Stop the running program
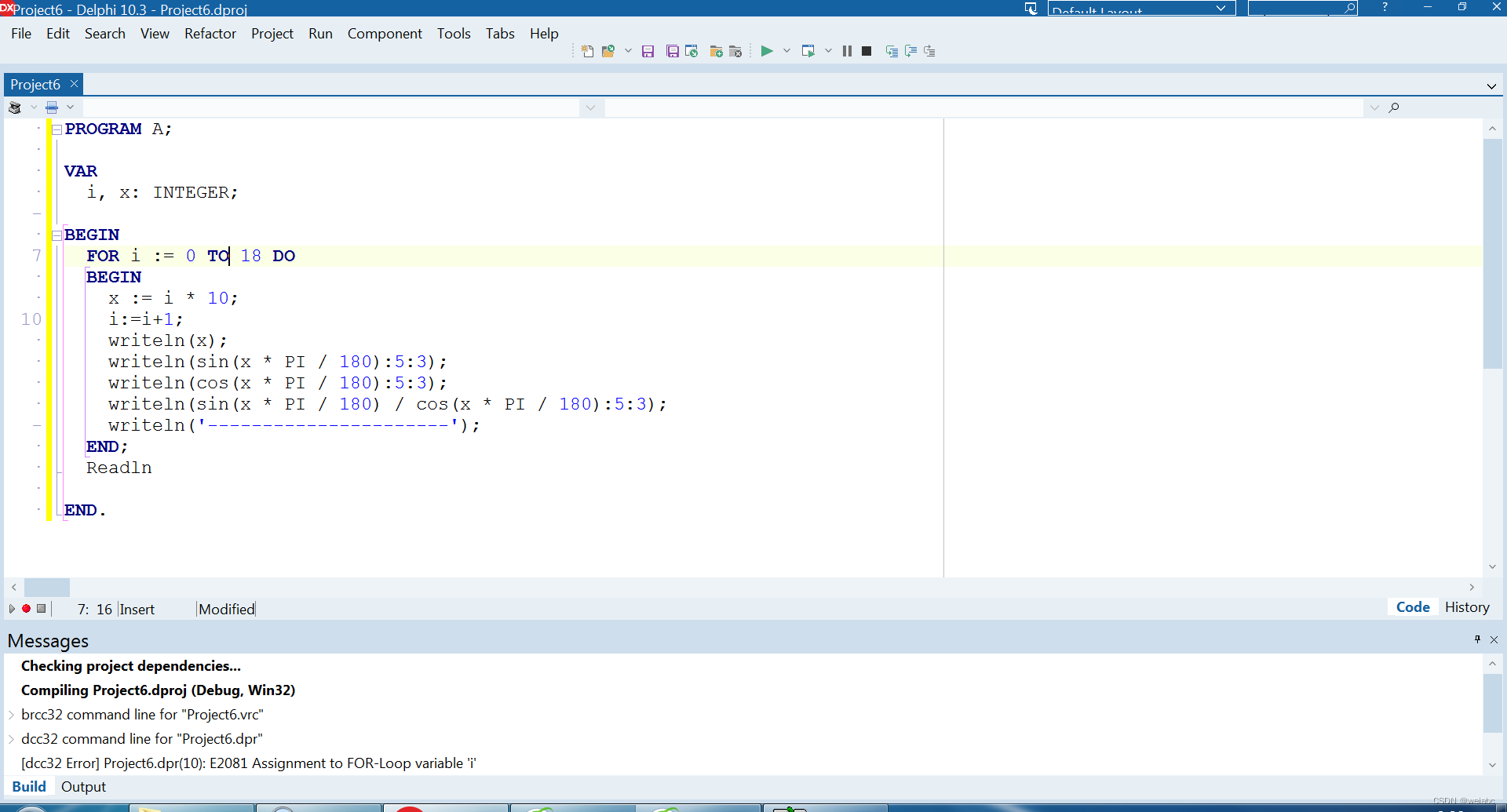 tap(867, 51)
